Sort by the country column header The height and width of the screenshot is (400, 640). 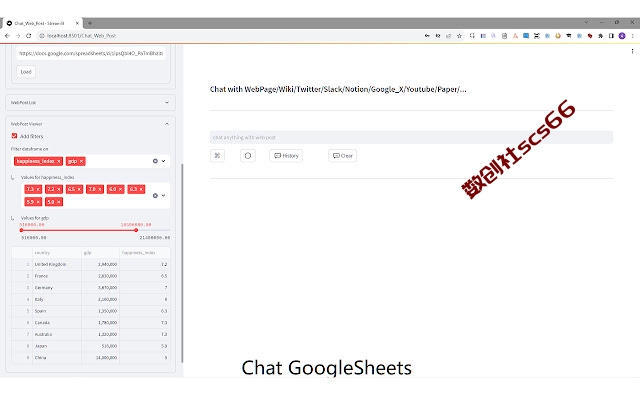[56, 253]
